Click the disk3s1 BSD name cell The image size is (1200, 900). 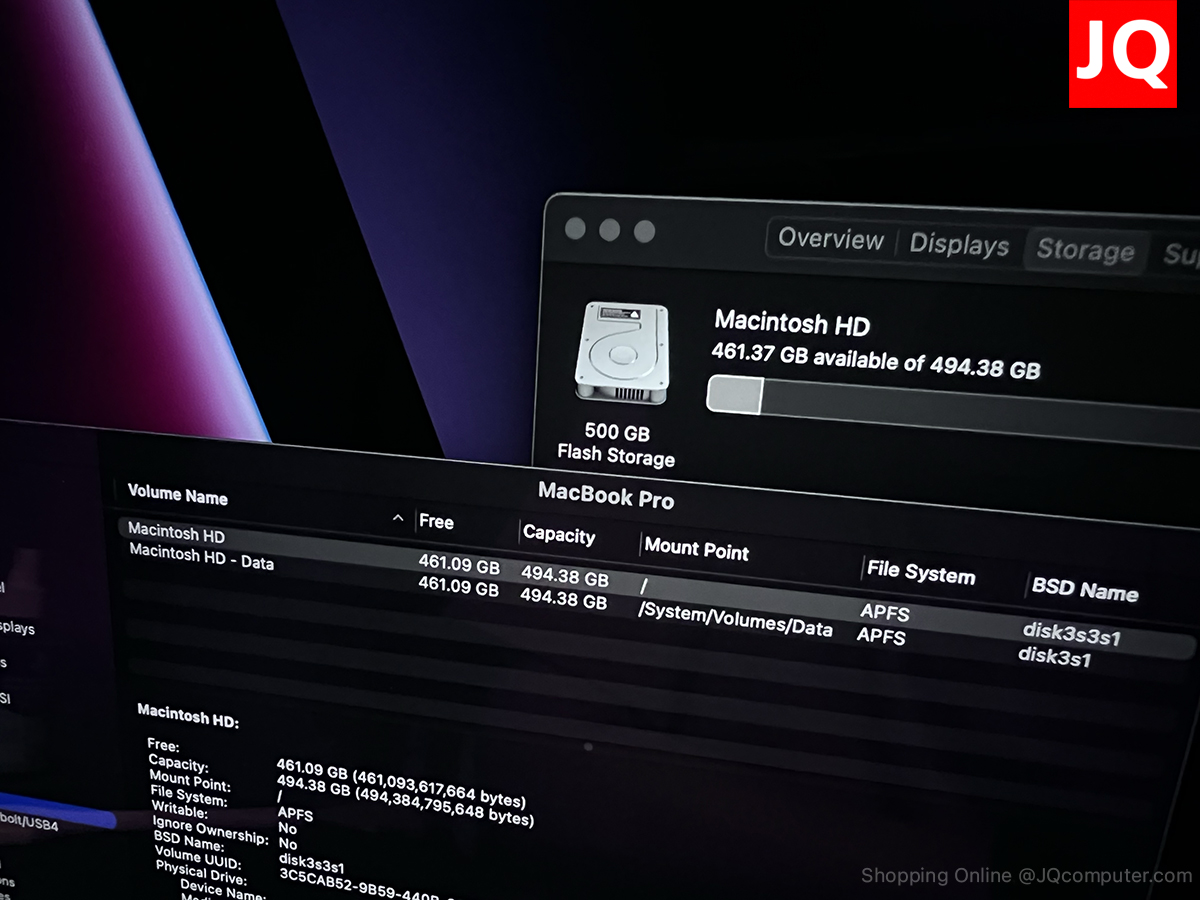point(1054,658)
